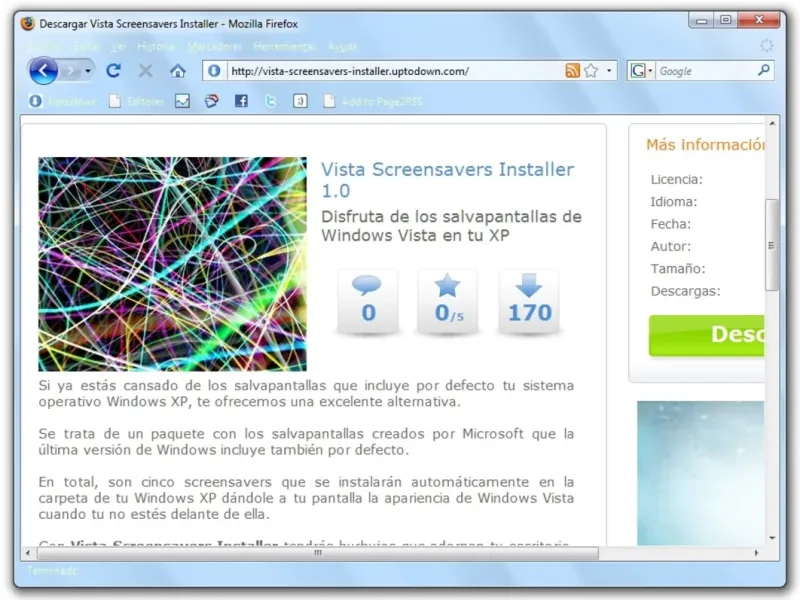
Task: Click the Stop loading X icon
Action: (x=145, y=70)
